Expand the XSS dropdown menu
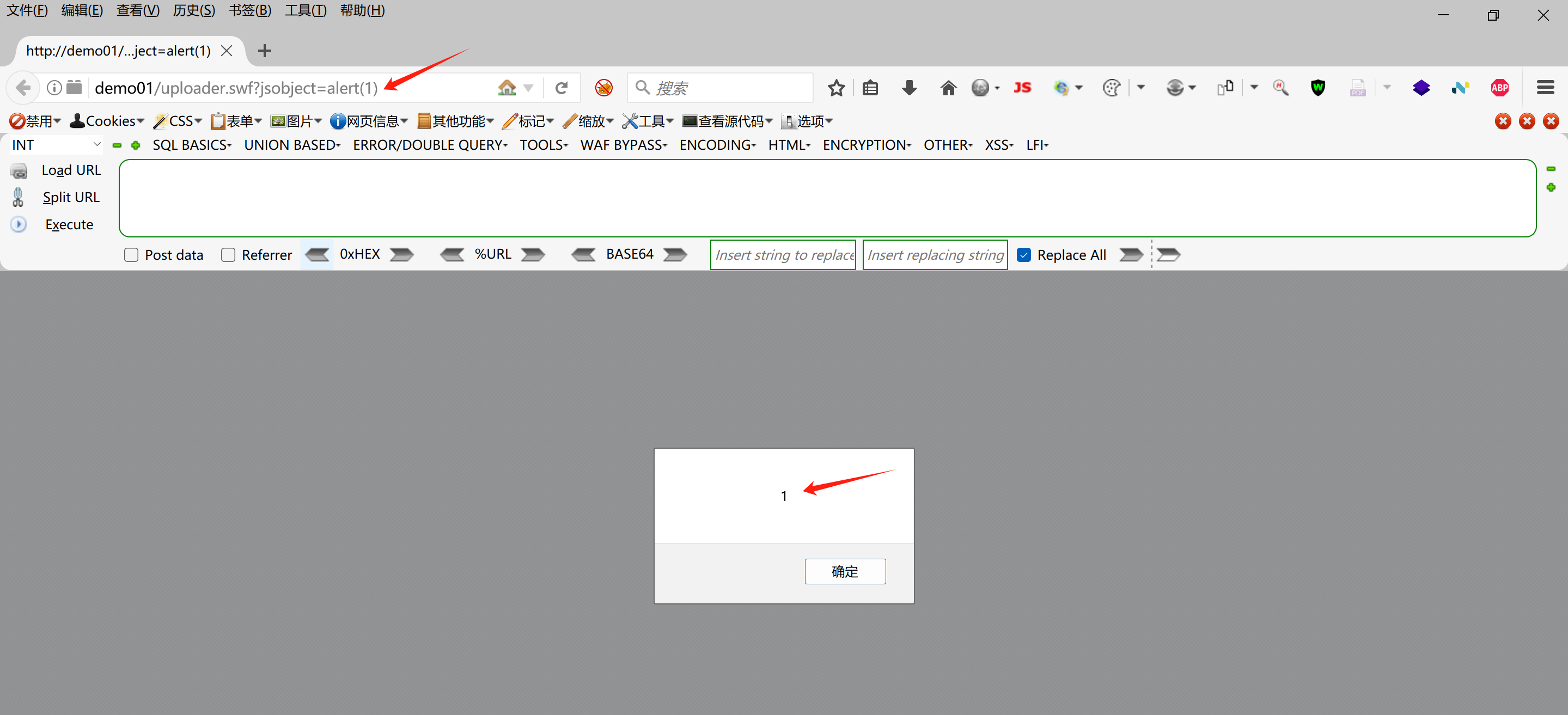This screenshot has height=715, width=1568. (x=999, y=145)
